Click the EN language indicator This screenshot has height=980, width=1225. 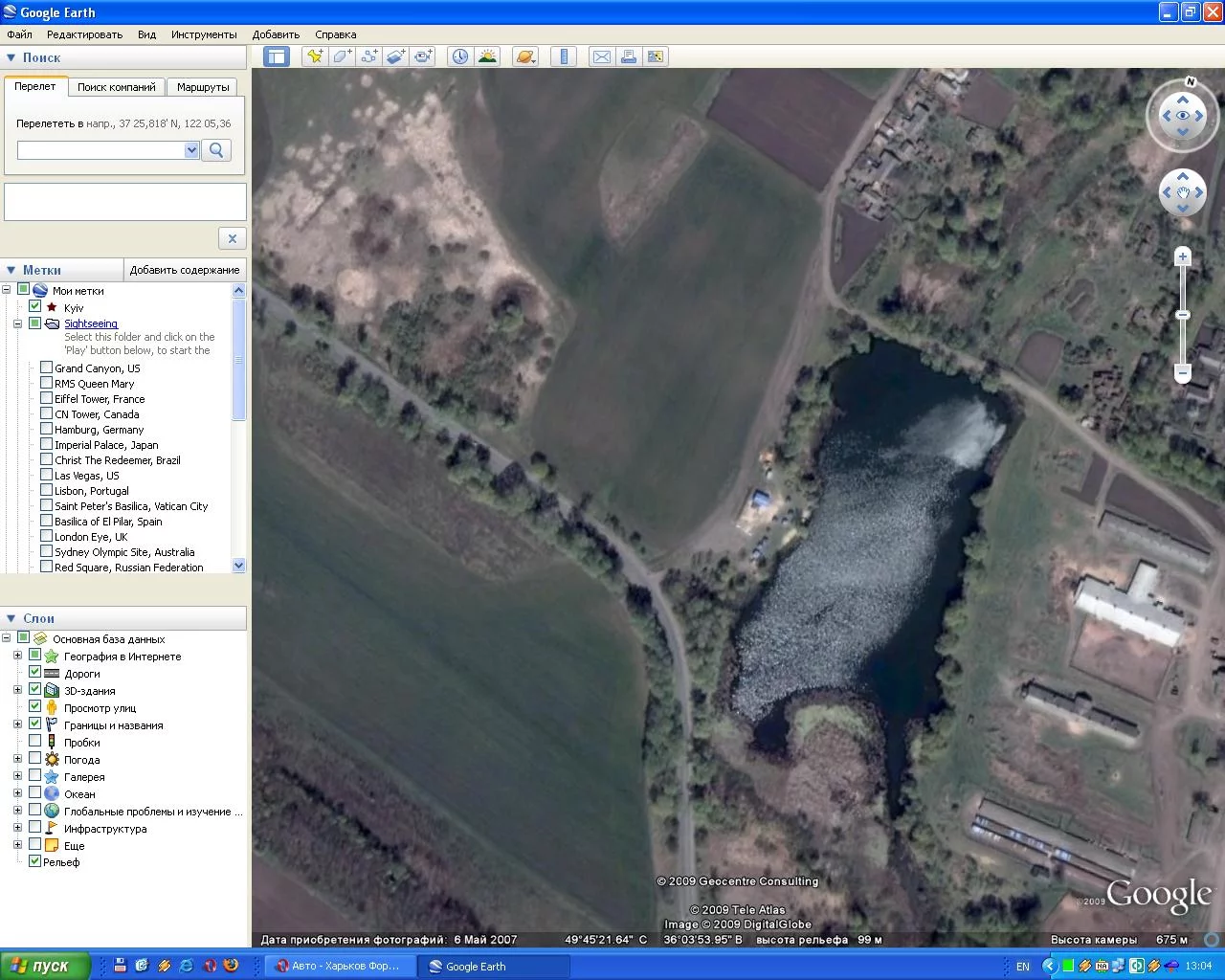pyautogui.click(x=1023, y=967)
